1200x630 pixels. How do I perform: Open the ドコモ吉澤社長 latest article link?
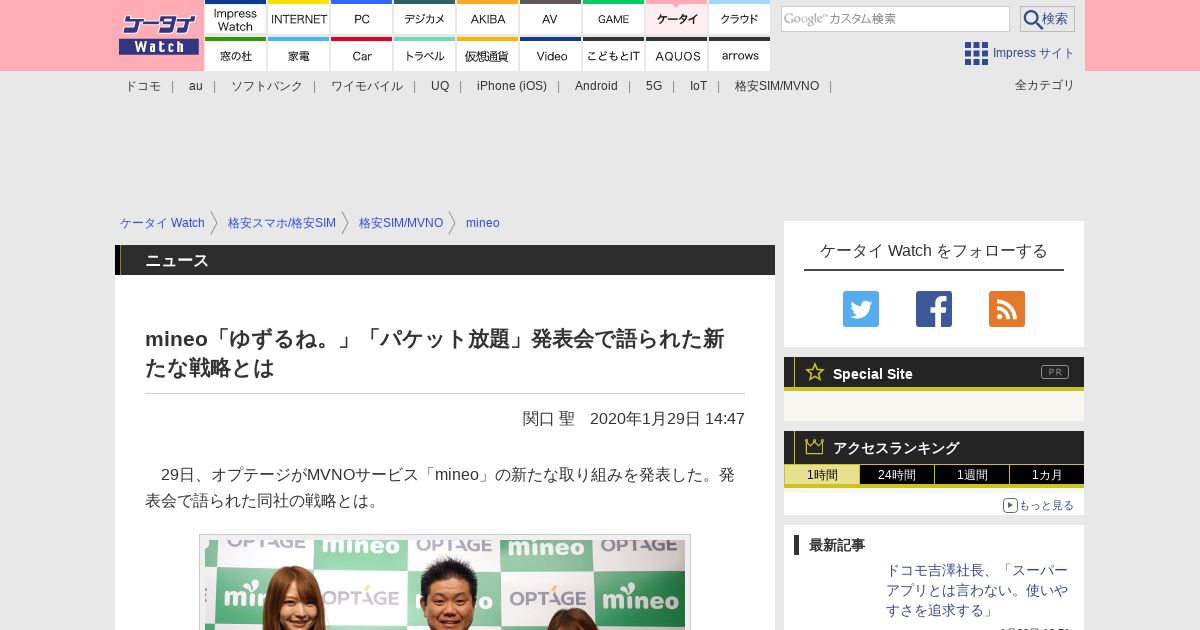click(977, 590)
